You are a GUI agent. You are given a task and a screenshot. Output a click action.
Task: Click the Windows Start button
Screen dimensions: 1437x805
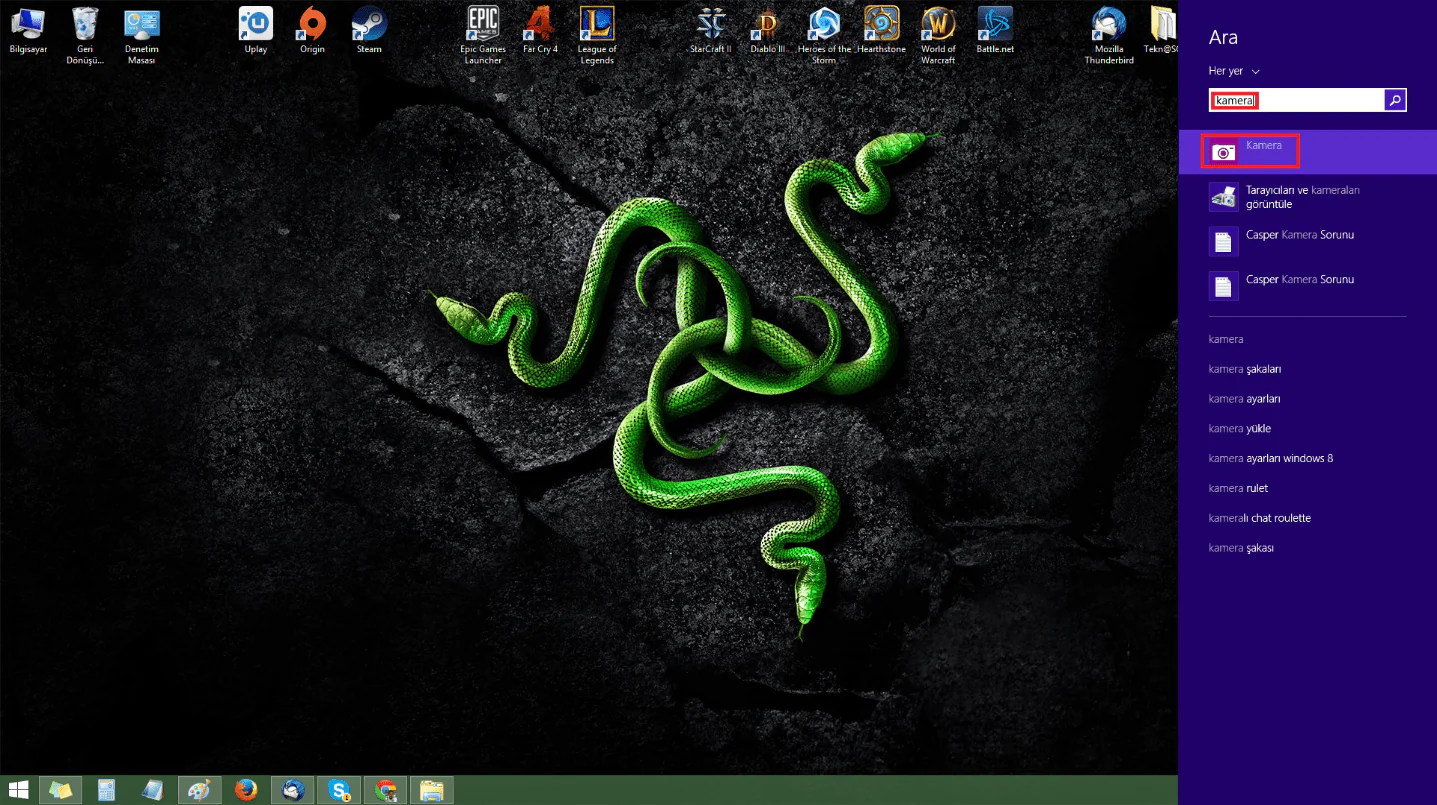[18, 790]
